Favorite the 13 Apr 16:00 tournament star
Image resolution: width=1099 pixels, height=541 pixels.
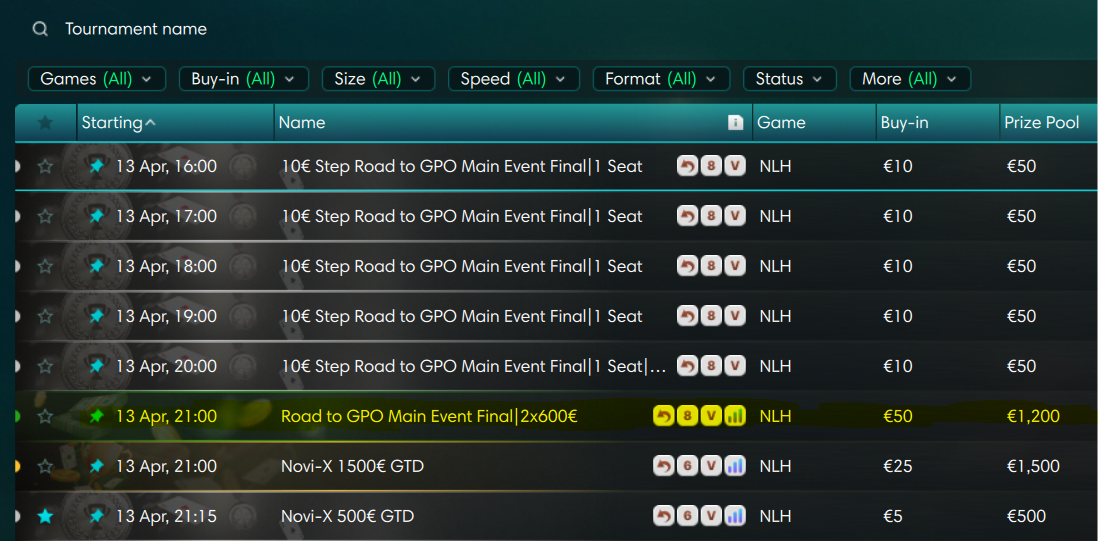click(x=45, y=166)
